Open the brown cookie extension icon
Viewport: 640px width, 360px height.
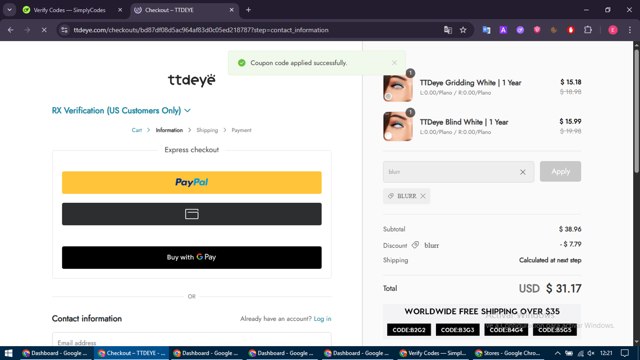[554, 30]
